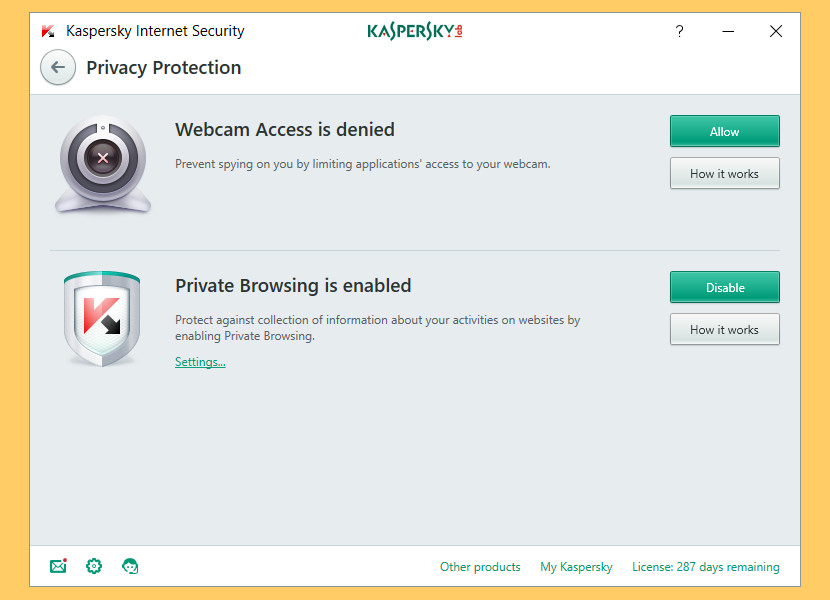830x600 pixels.
Task: Open the Other products link
Action: coord(480,567)
